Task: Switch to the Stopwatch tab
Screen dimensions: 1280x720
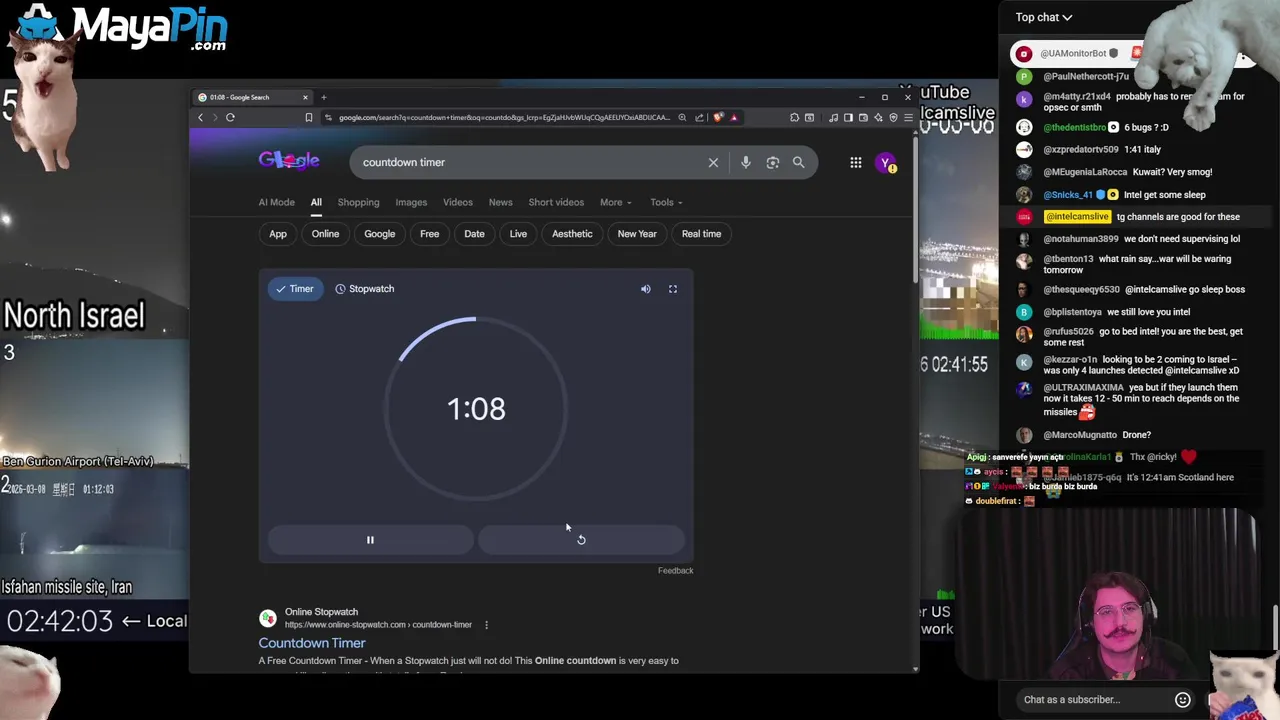Action: [365, 289]
